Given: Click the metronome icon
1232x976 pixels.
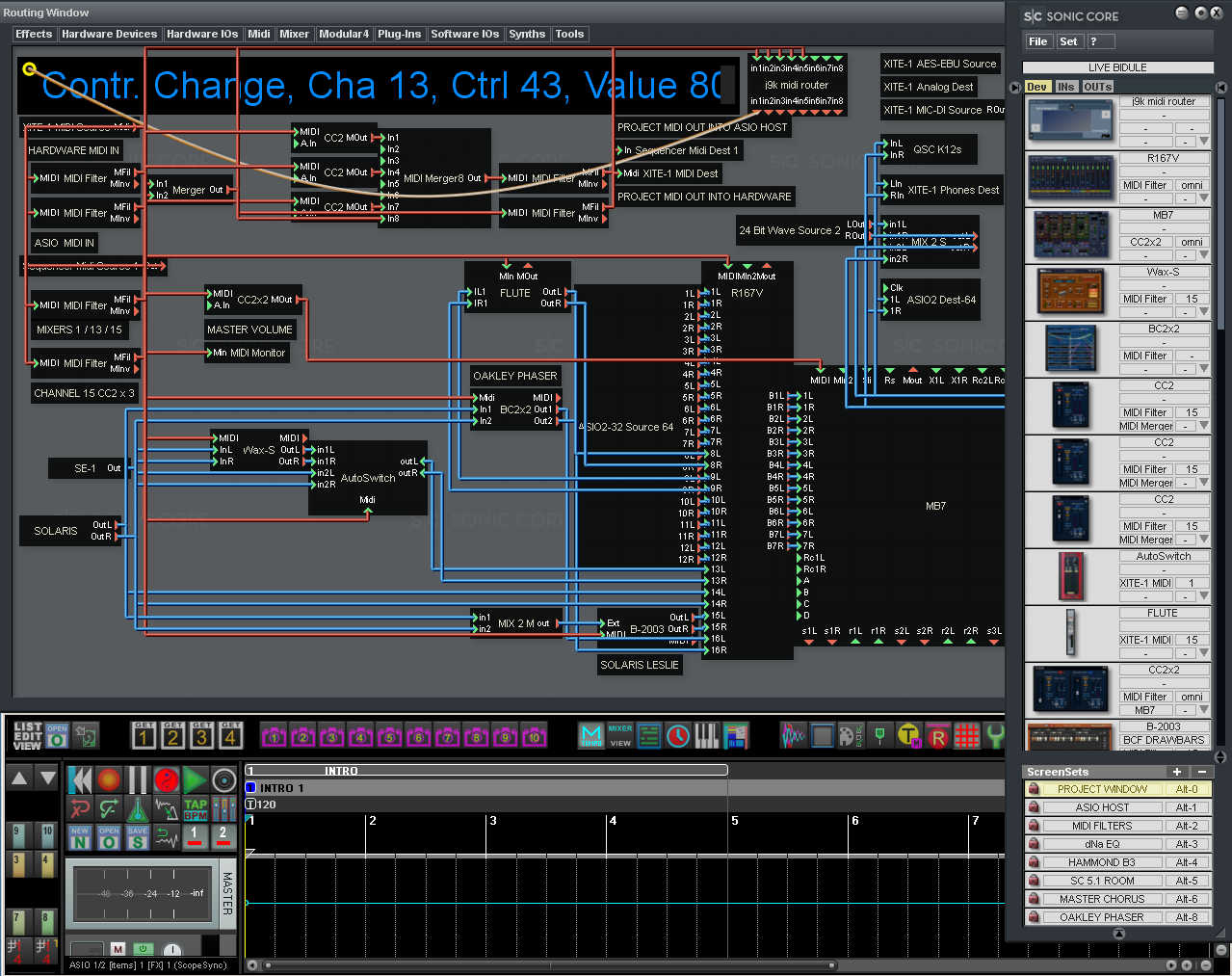Looking at the screenshot, I should point(138,808).
